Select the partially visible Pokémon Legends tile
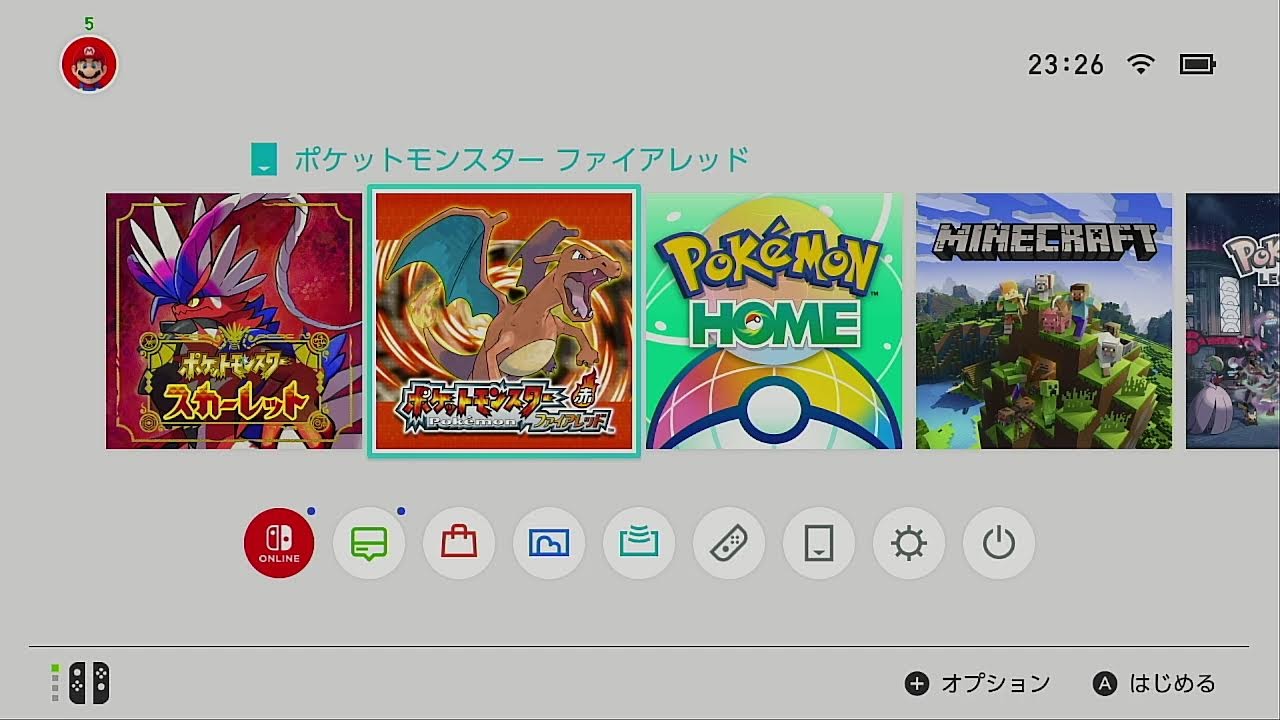Image resolution: width=1280 pixels, height=720 pixels. pyautogui.click(x=1233, y=321)
